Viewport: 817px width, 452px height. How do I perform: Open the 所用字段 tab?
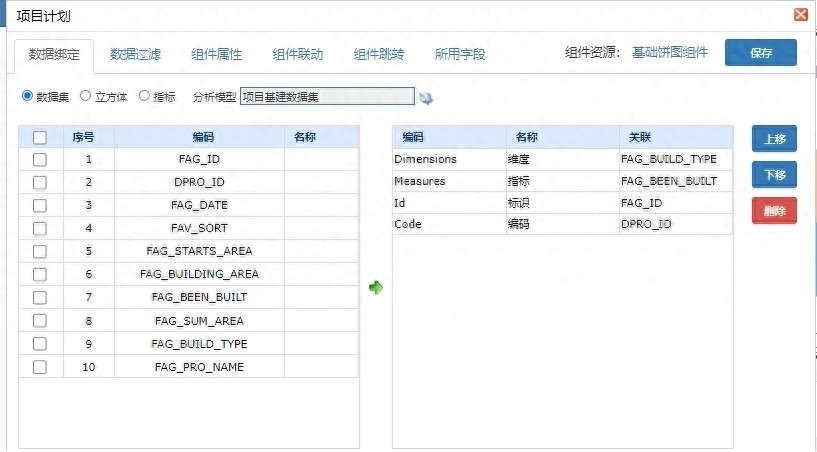pos(460,54)
